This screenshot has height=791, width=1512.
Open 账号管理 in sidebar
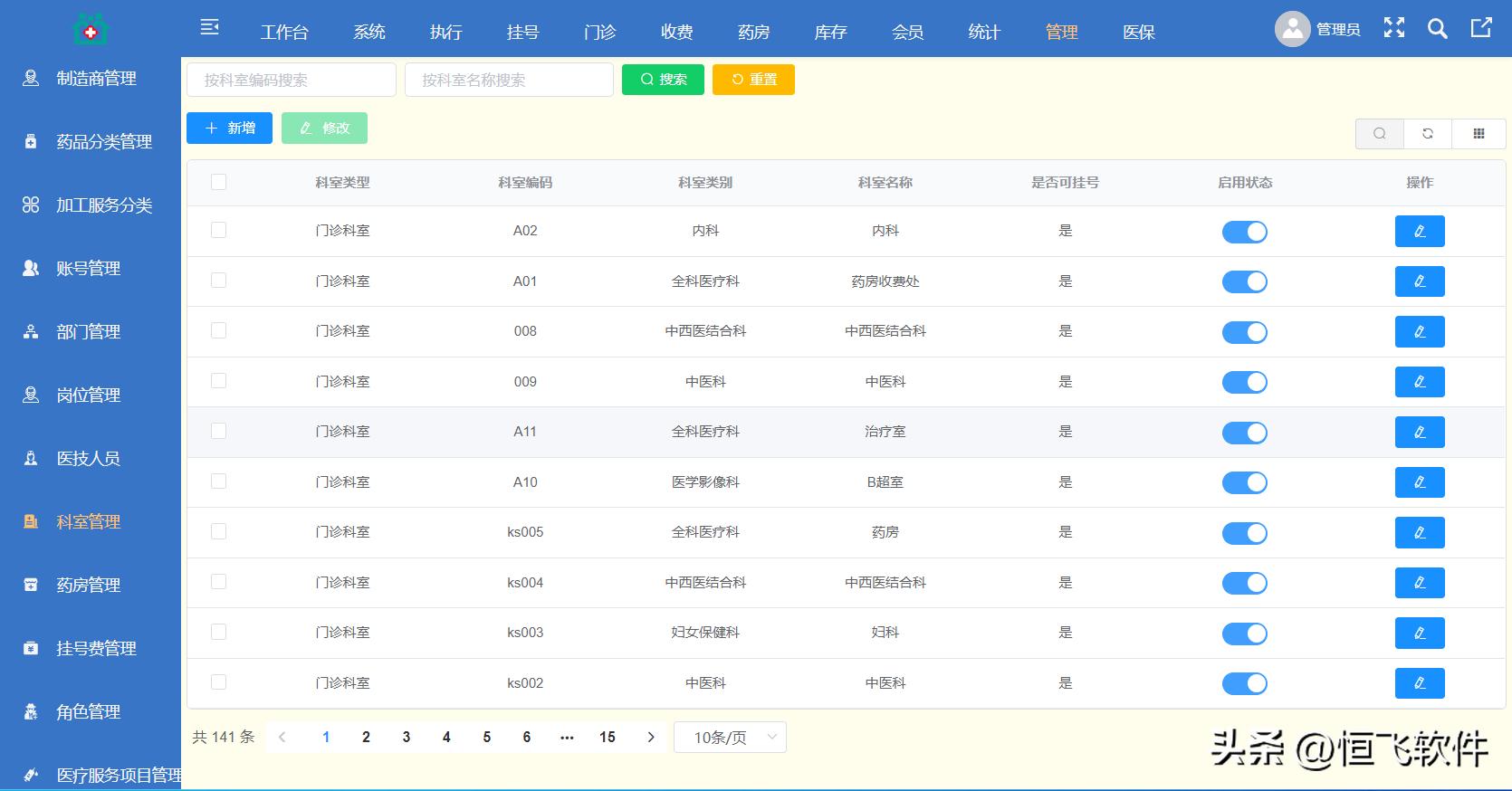pos(91,269)
